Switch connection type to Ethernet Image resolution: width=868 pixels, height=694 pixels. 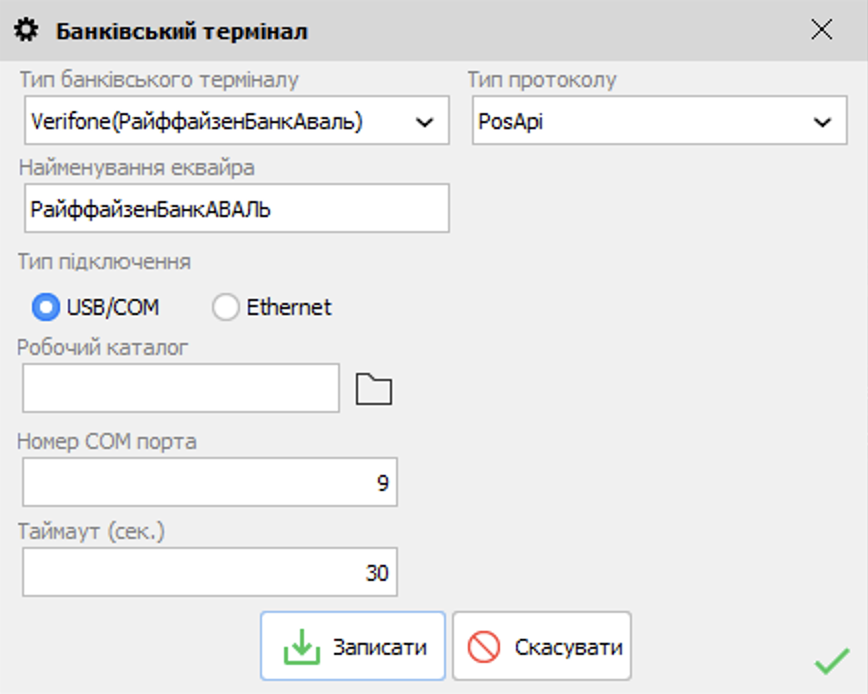tap(228, 307)
